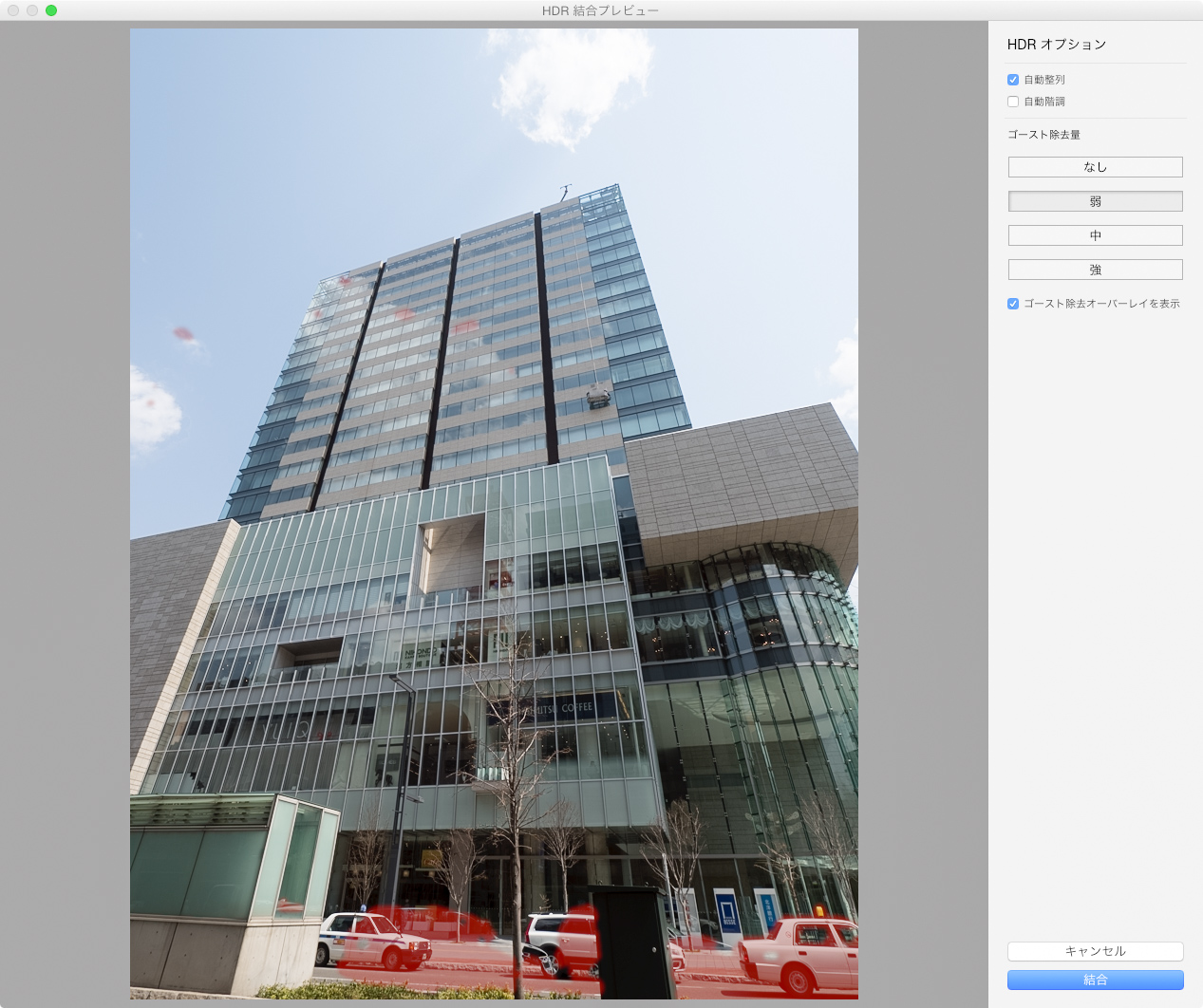Click the HDR preview building image

[x=494, y=513]
